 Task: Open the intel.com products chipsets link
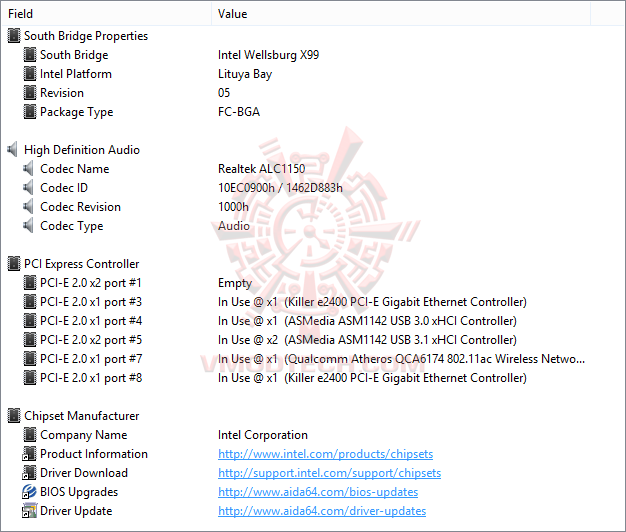pos(325,454)
